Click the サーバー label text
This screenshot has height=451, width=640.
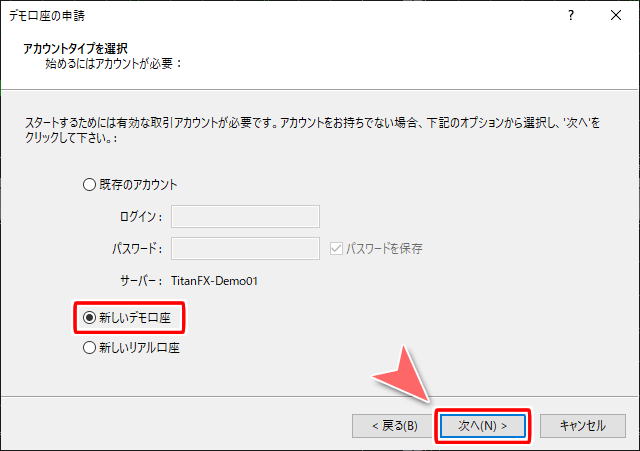[141, 281]
